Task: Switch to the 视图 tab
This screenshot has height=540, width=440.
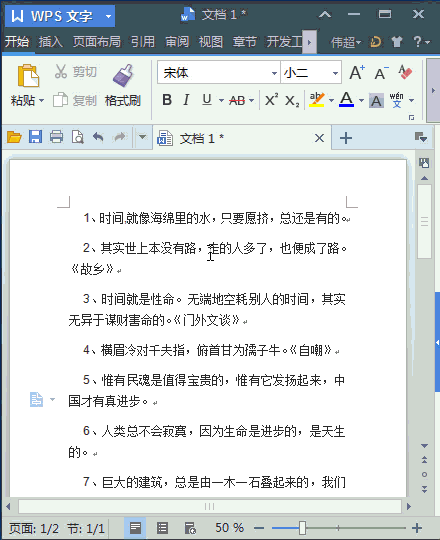Action: (210, 42)
